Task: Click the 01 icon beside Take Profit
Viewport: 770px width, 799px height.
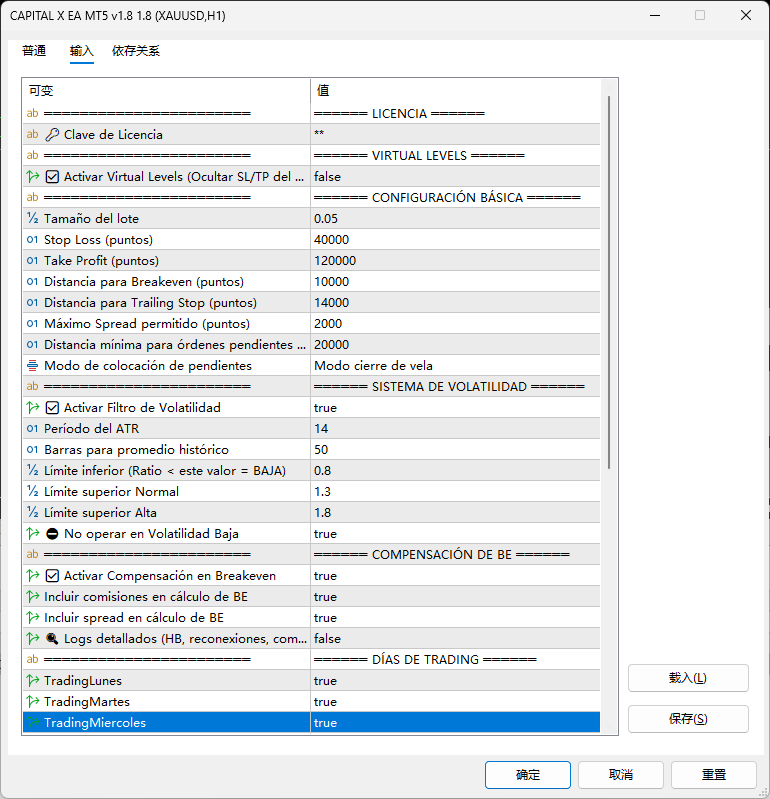Action: pos(33,260)
